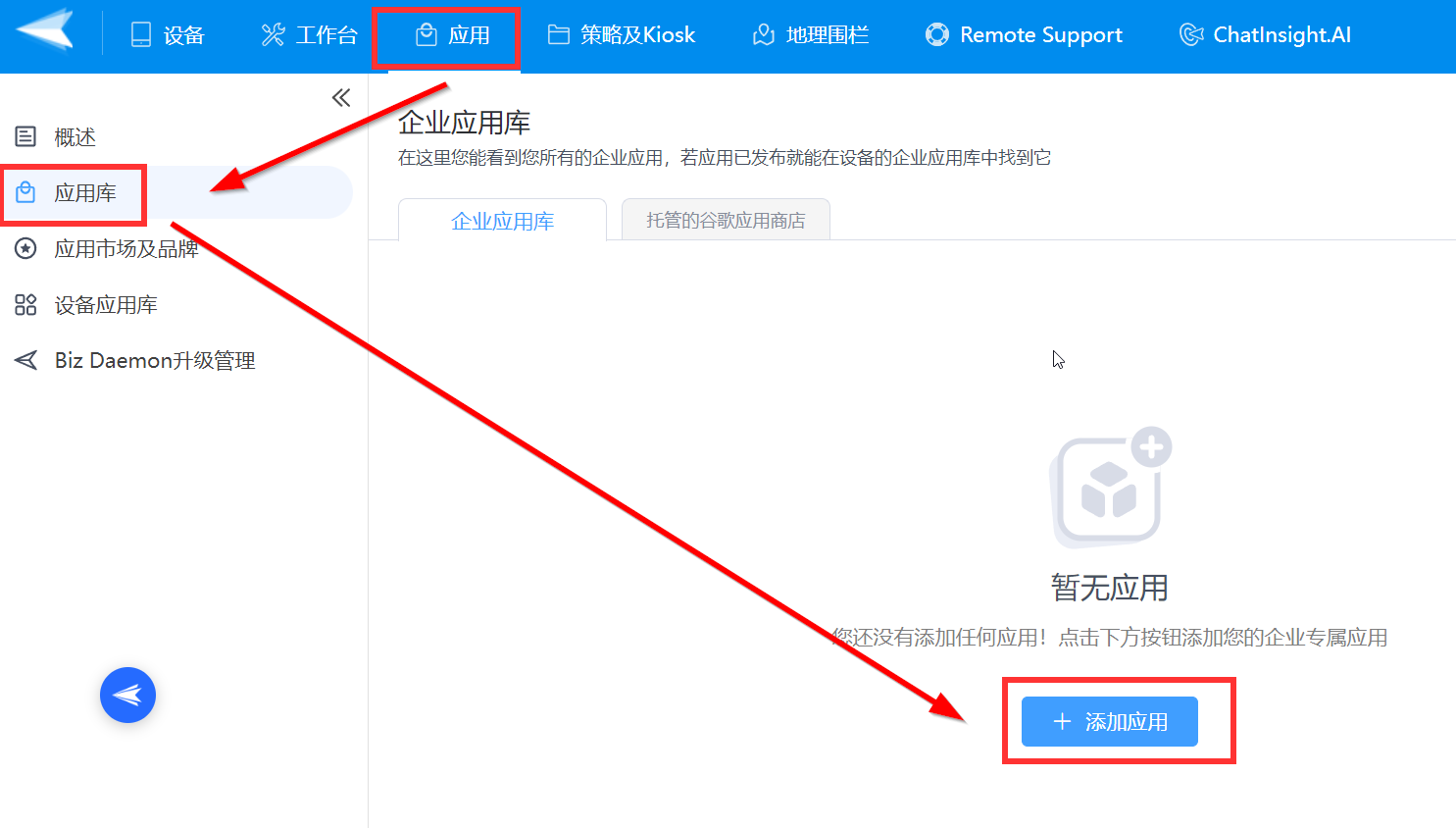Image resolution: width=1456 pixels, height=828 pixels.
Task: Open the 策略及Kiosk folder icon
Action: point(559,35)
